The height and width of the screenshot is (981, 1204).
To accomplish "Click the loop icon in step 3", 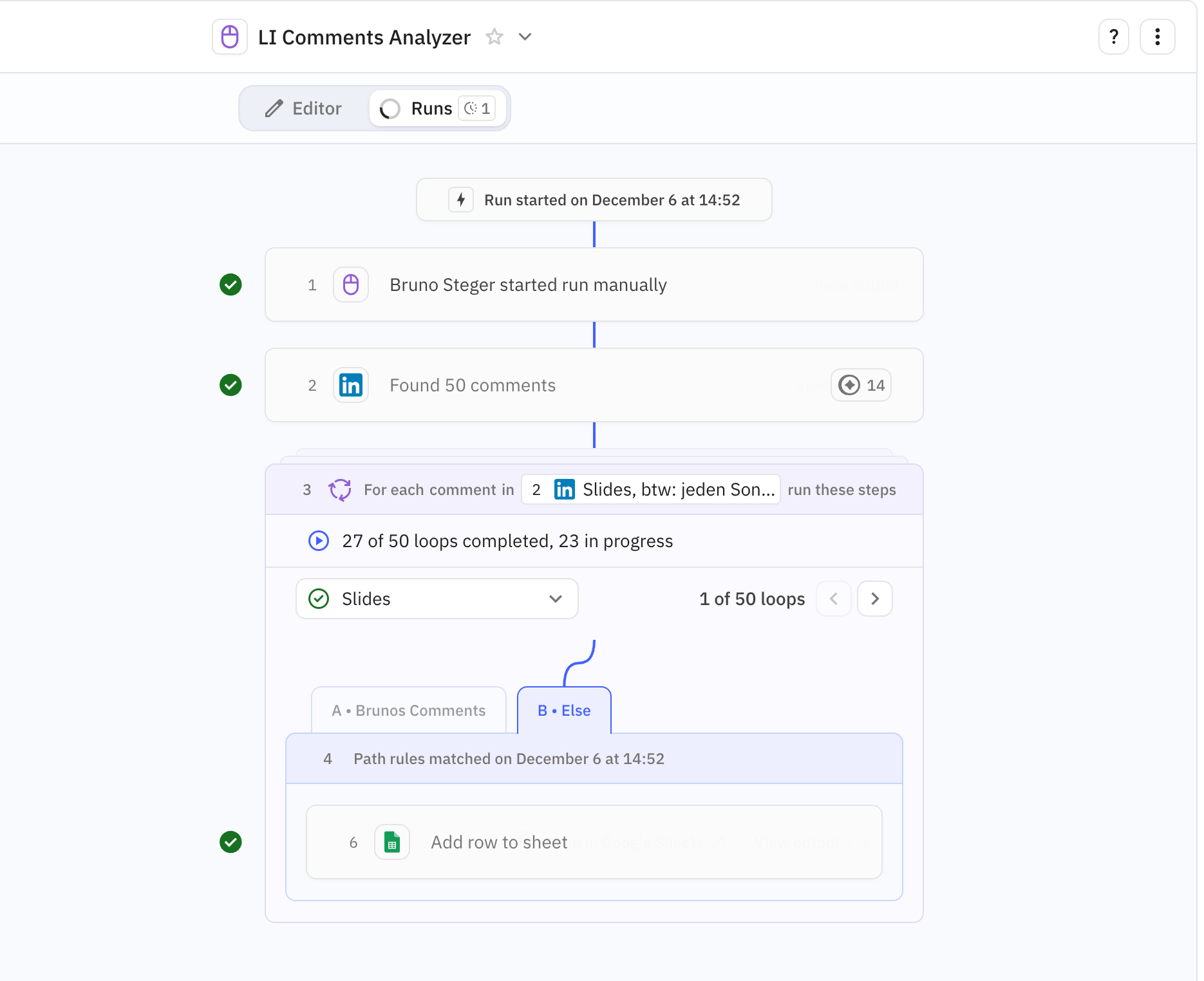I will click(340, 490).
